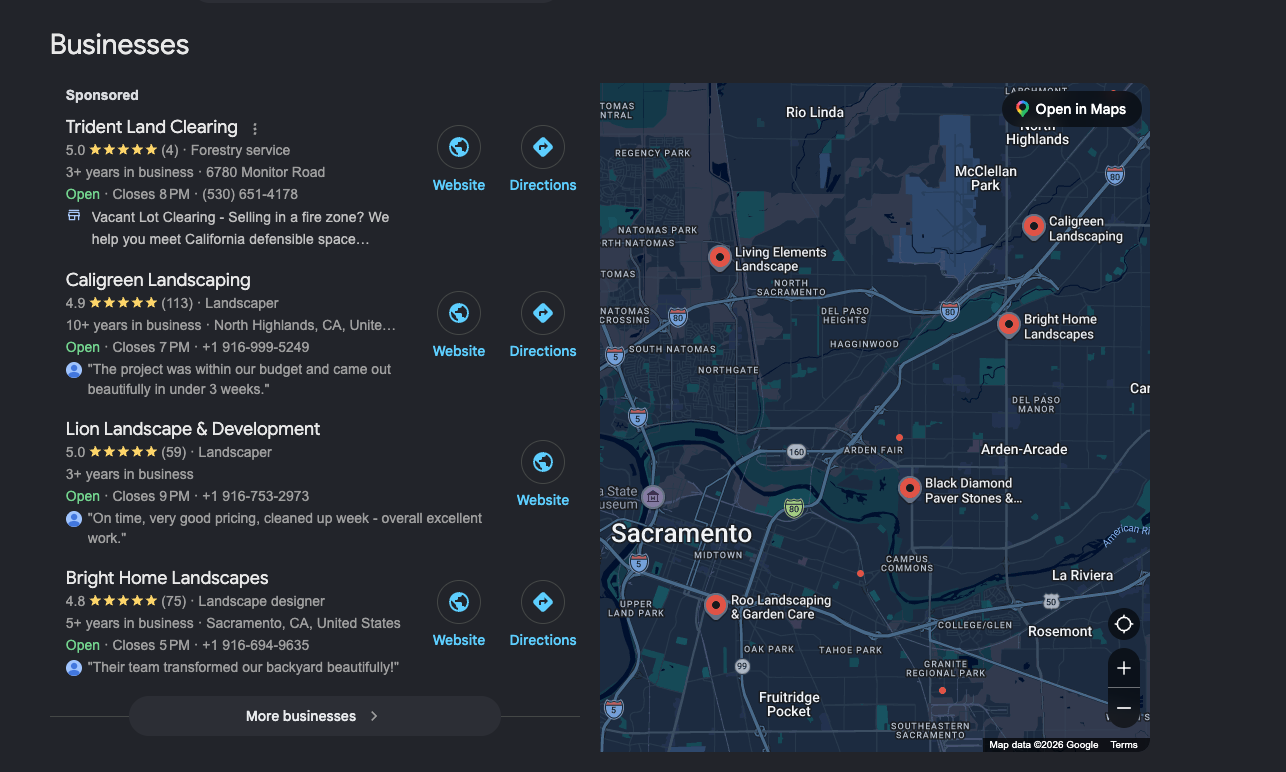Open Lion Landscape & Development listing title
The height and width of the screenshot is (772, 1286).
[x=193, y=429]
